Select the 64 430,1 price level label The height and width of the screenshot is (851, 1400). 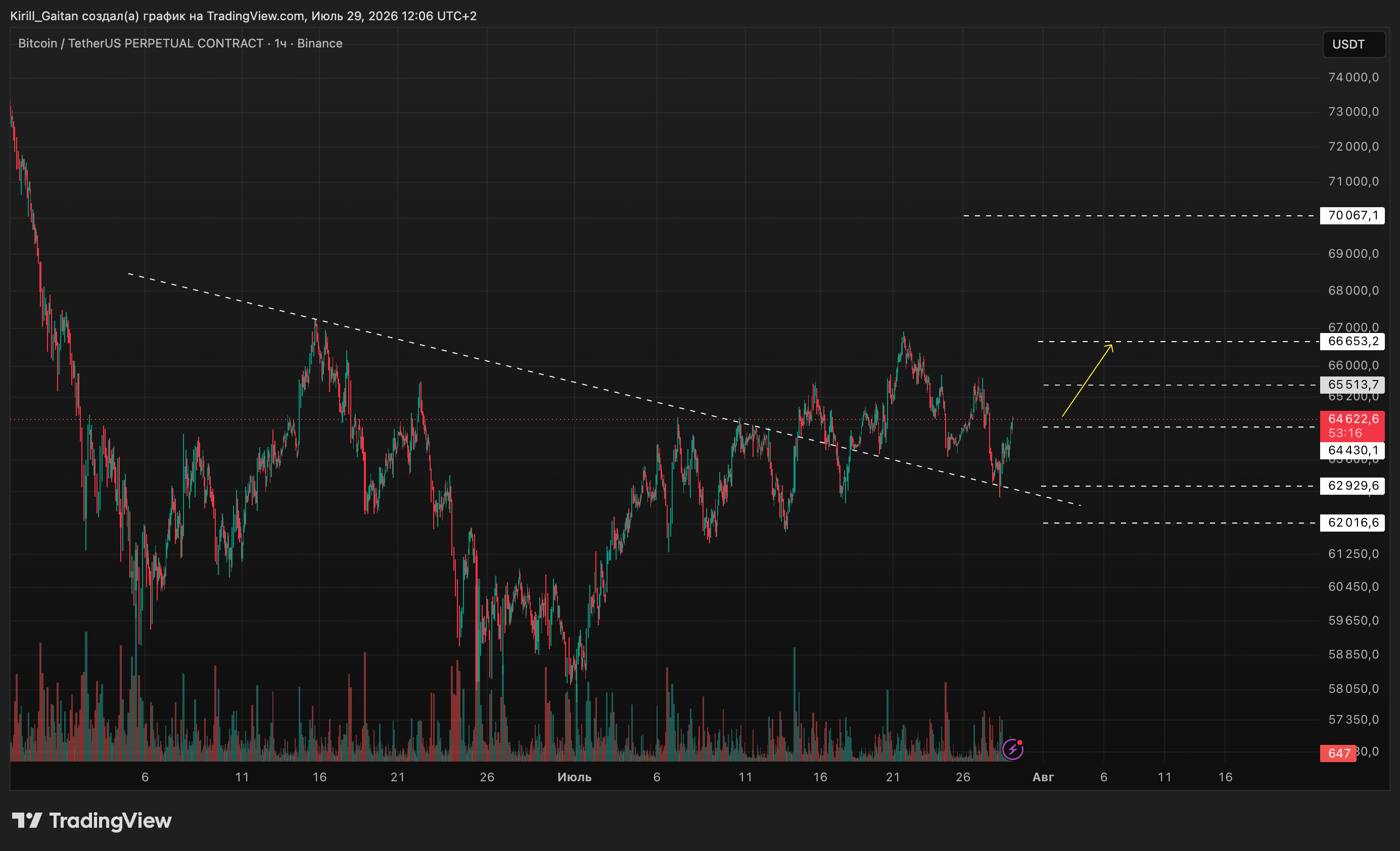[1351, 450]
